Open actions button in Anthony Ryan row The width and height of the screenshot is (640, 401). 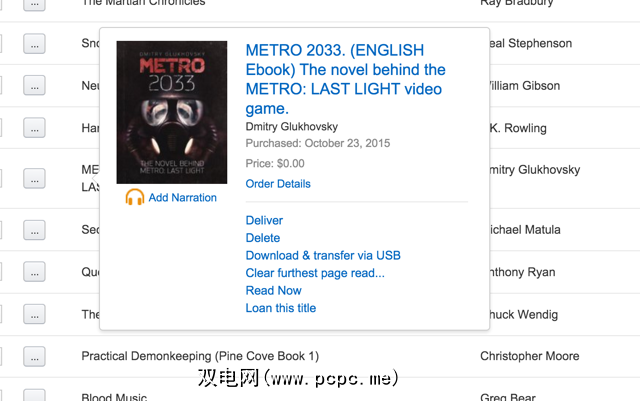(35, 272)
